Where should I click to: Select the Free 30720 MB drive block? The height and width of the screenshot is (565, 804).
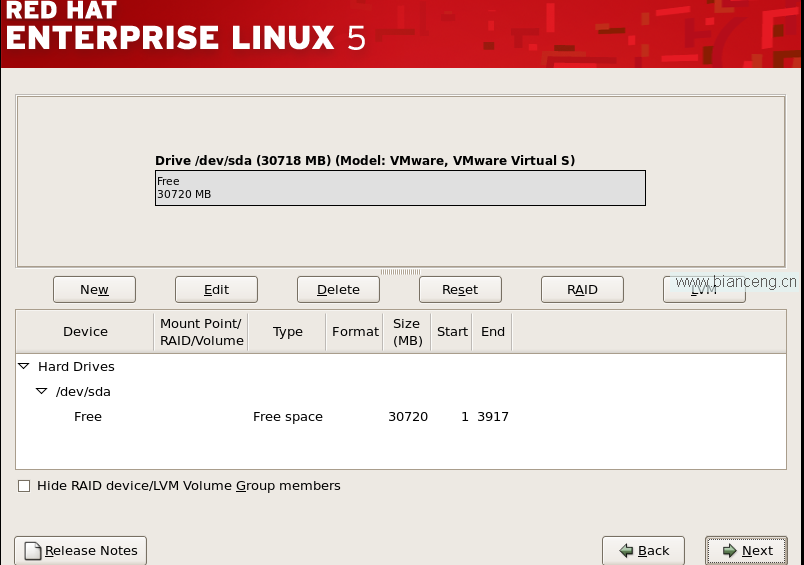pos(400,188)
